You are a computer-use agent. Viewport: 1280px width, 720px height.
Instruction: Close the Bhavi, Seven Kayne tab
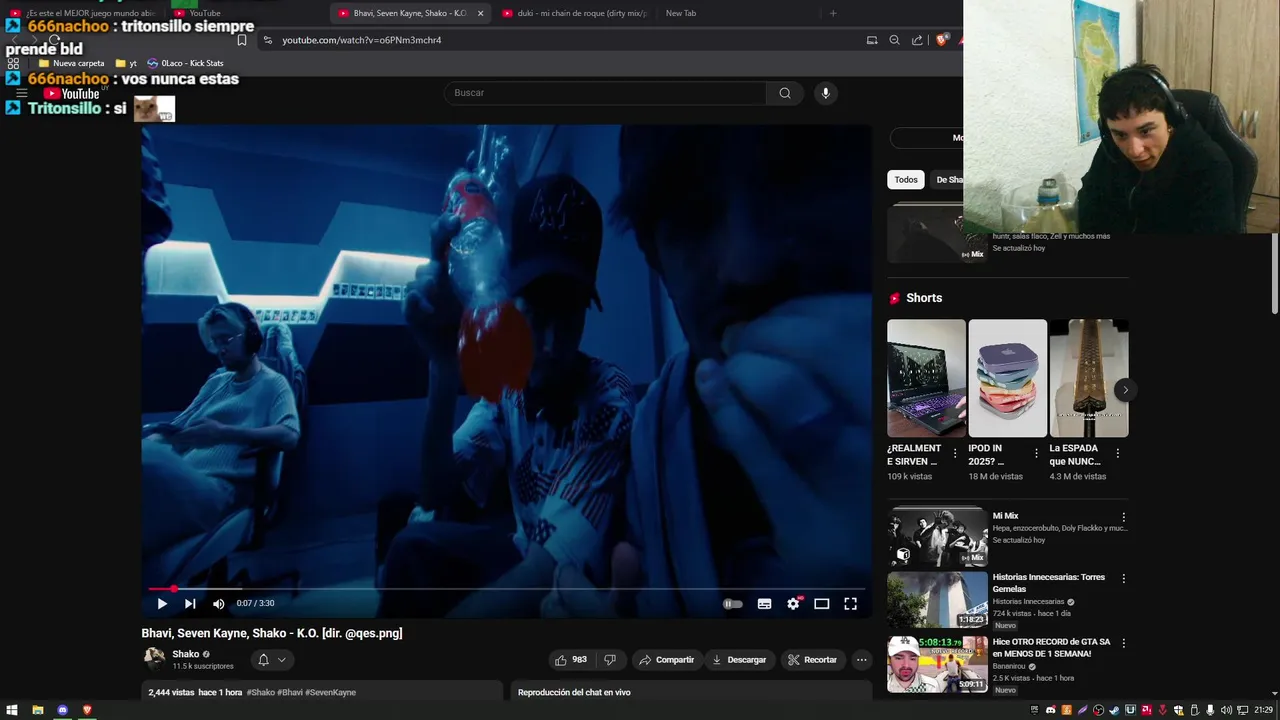pos(480,13)
